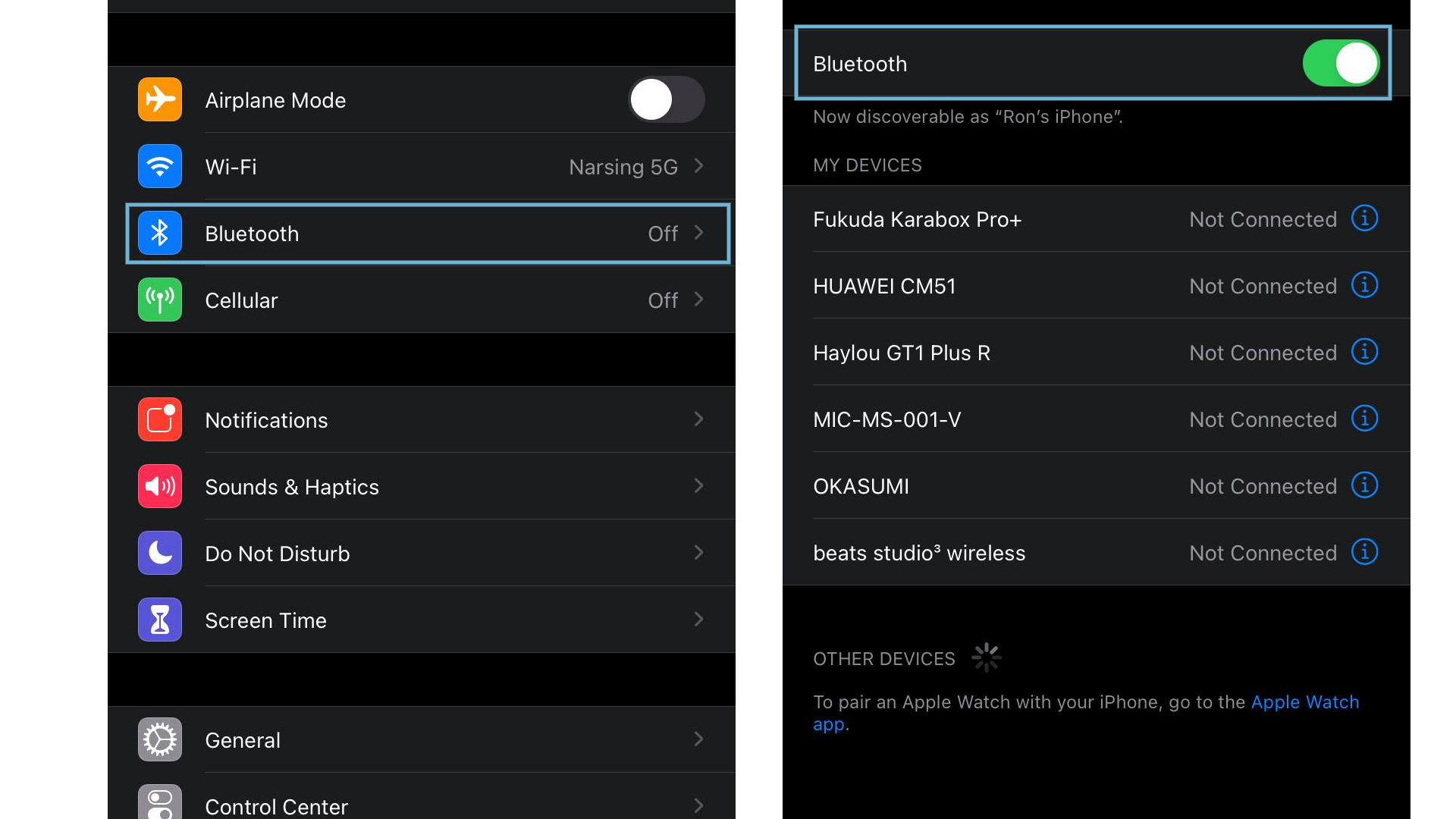
Task: Tap the red Notifications icon
Action: (x=160, y=419)
